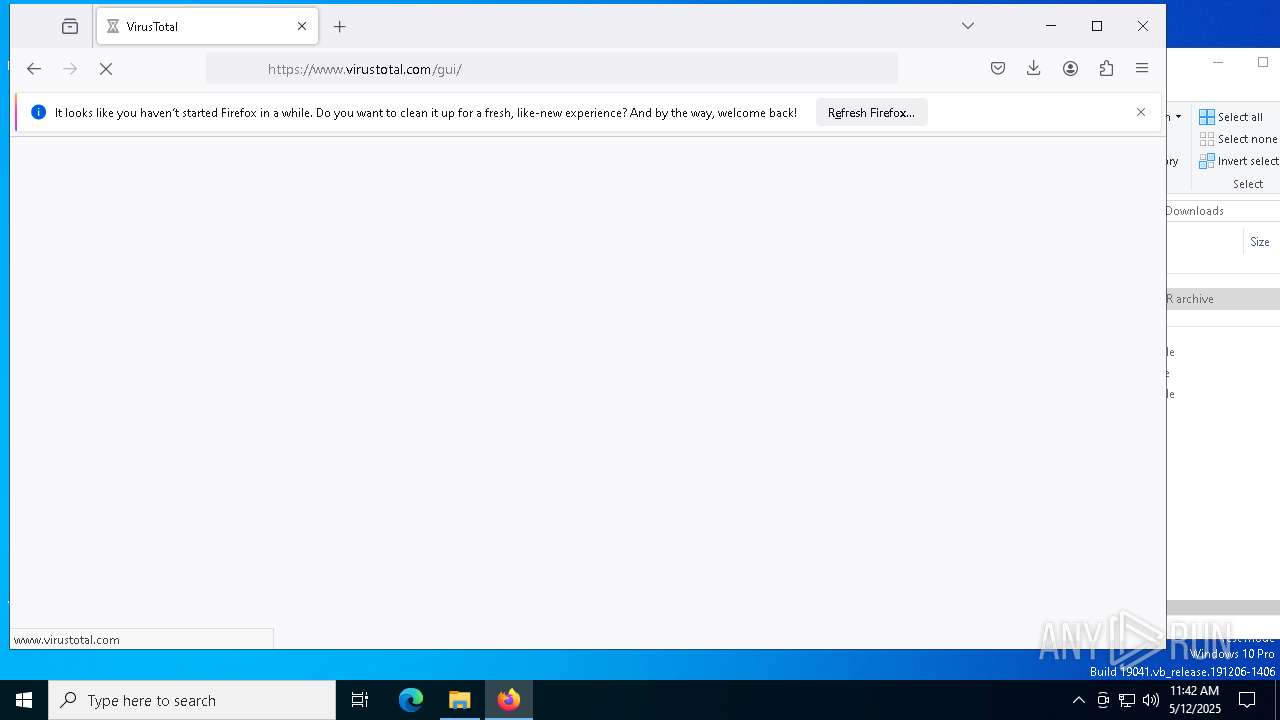Click Select none in File Explorer ribbon
Screen dimensions: 1280x720
coord(1238,139)
